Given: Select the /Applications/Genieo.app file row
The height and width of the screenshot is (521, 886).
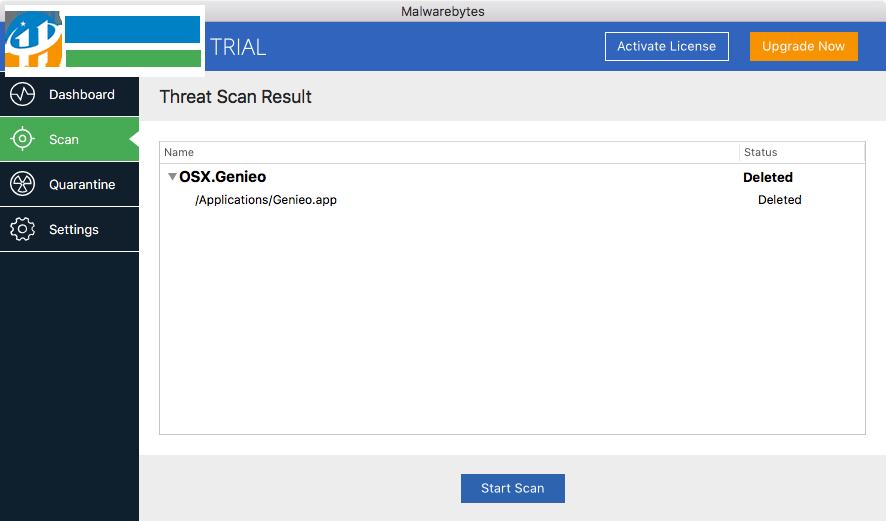Looking at the screenshot, I should pyautogui.click(x=512, y=200).
